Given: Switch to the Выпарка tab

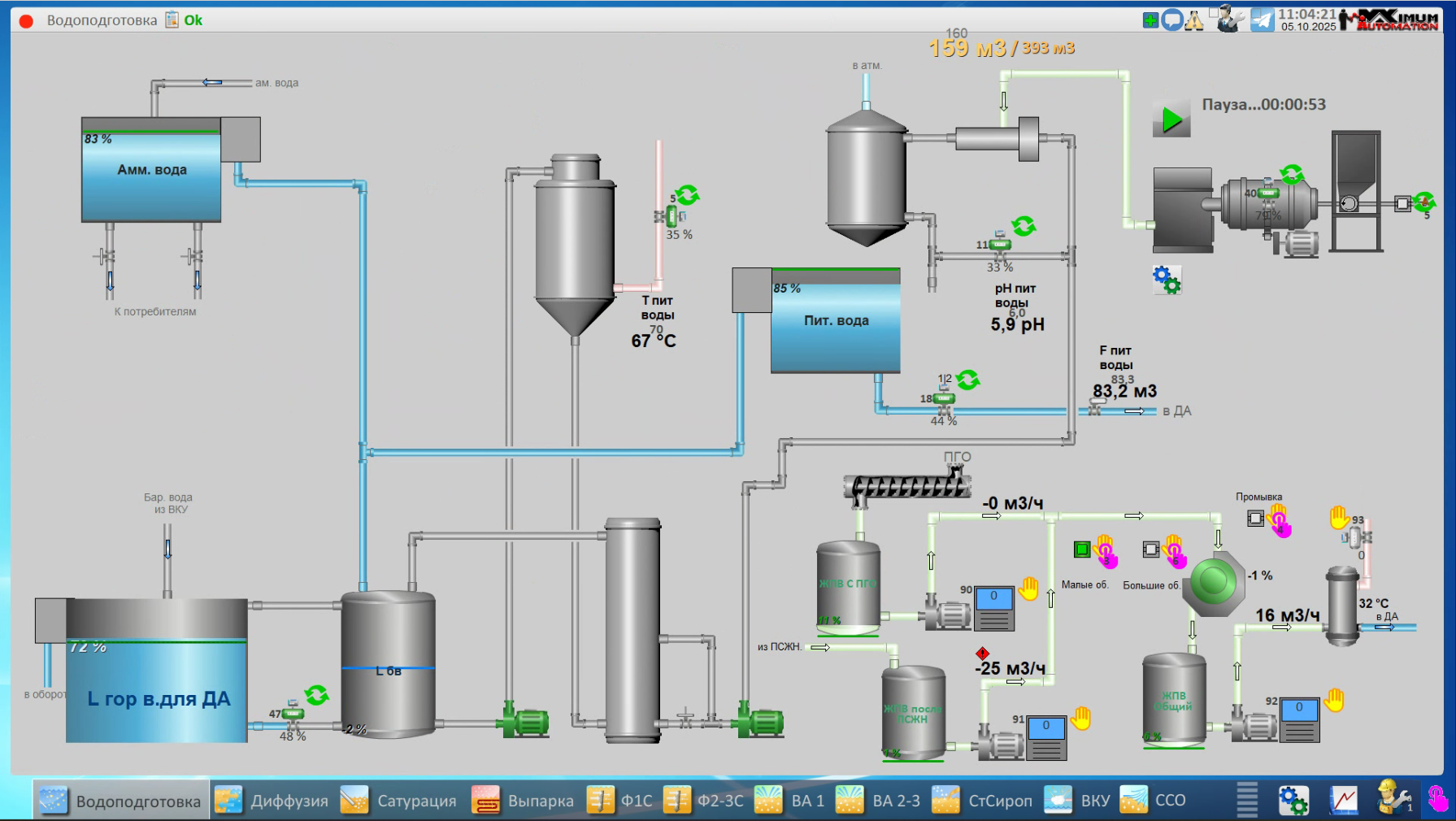Looking at the screenshot, I should pos(524,801).
